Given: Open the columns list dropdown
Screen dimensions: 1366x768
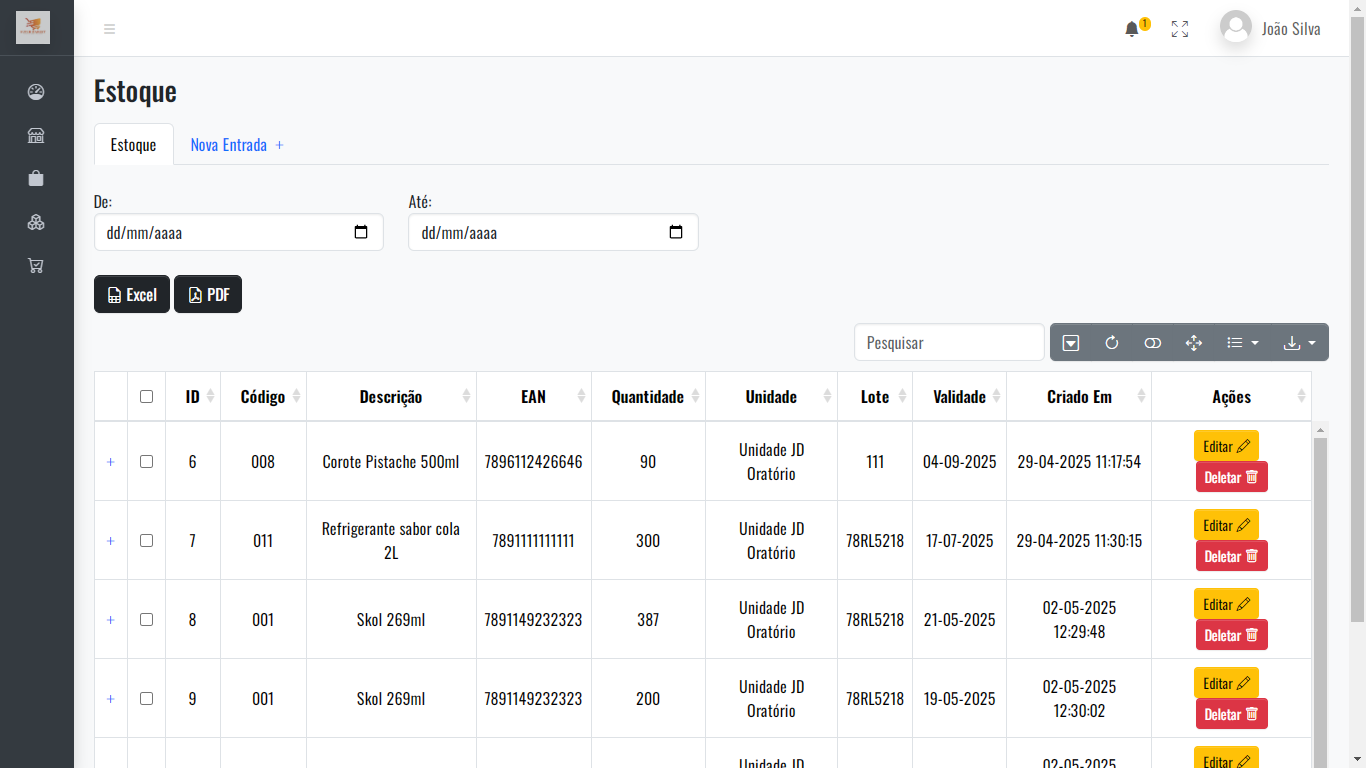Looking at the screenshot, I should click(x=1242, y=343).
